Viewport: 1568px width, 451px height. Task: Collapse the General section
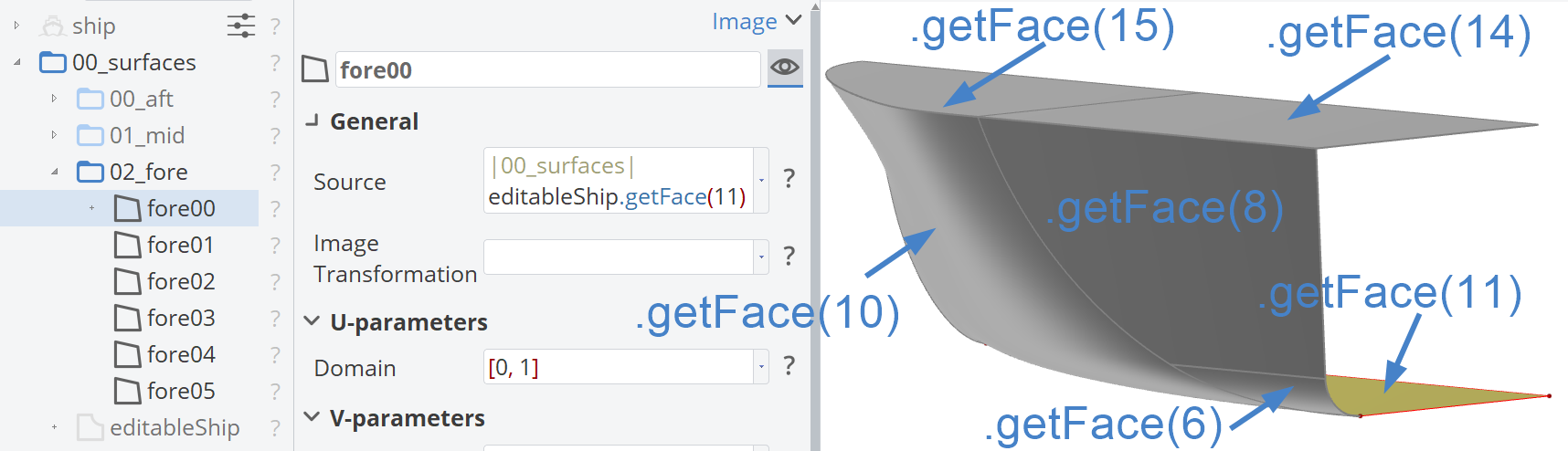(312, 120)
